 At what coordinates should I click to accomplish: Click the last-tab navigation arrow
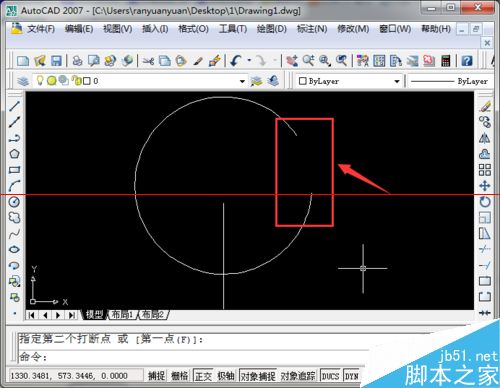pyautogui.click(x=72, y=315)
